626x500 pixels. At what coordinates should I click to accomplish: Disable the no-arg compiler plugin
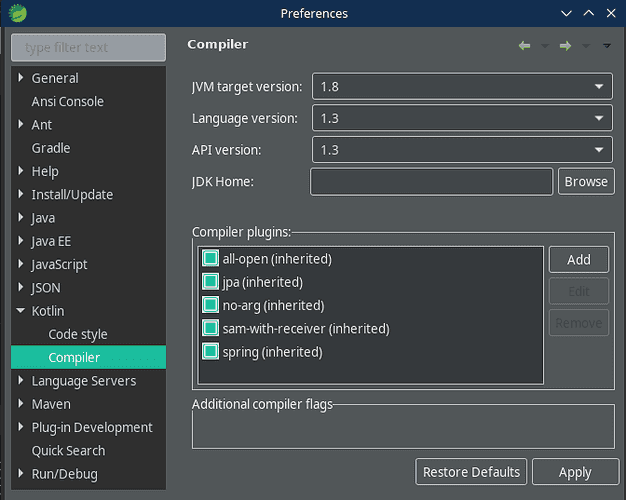pyautogui.click(x=211, y=305)
